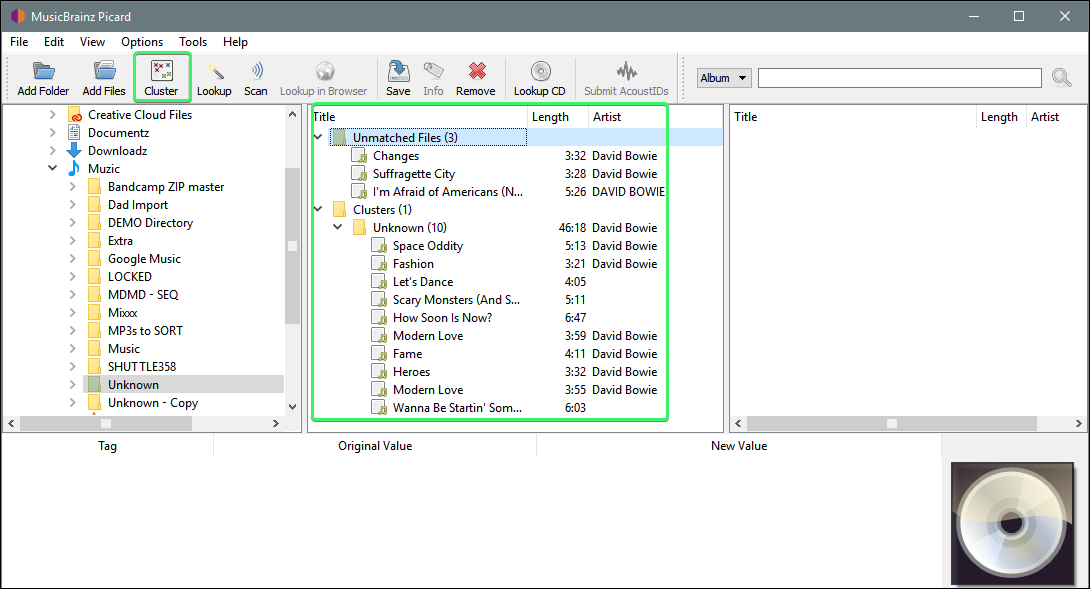Click the file icon beside Heroes

point(379,372)
